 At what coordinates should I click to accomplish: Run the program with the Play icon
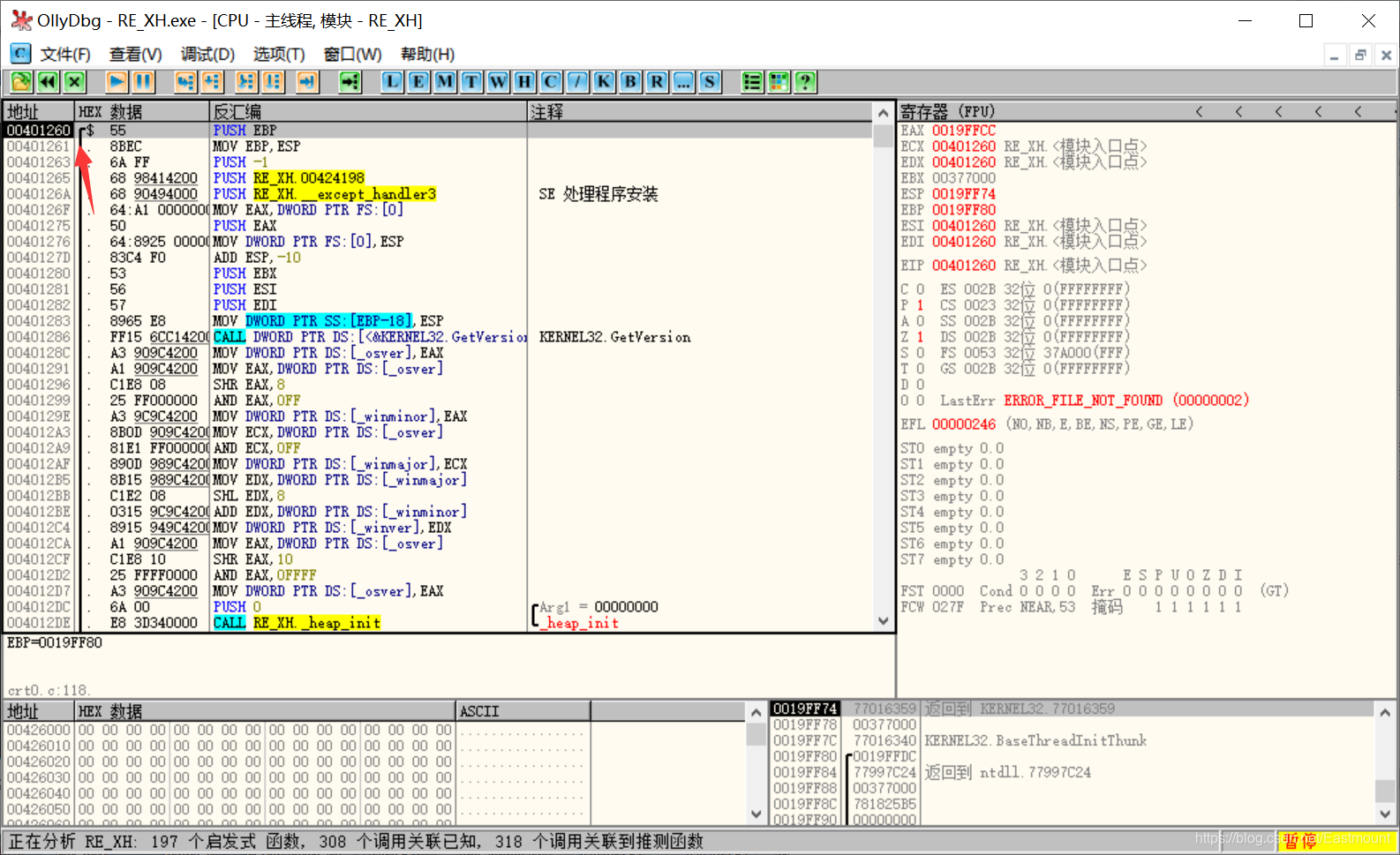pyautogui.click(x=117, y=82)
